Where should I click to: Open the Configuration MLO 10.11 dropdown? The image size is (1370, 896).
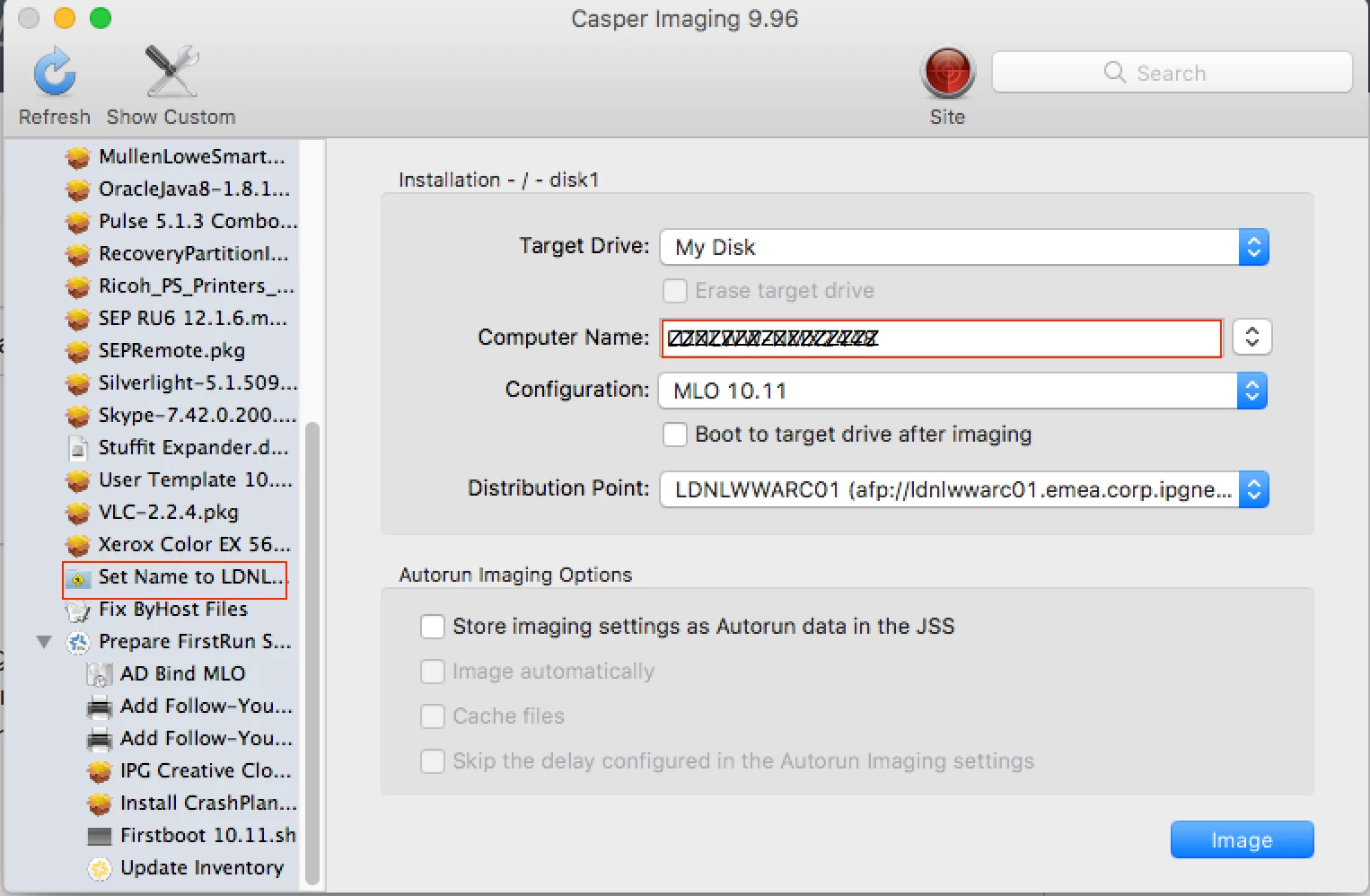tap(962, 391)
